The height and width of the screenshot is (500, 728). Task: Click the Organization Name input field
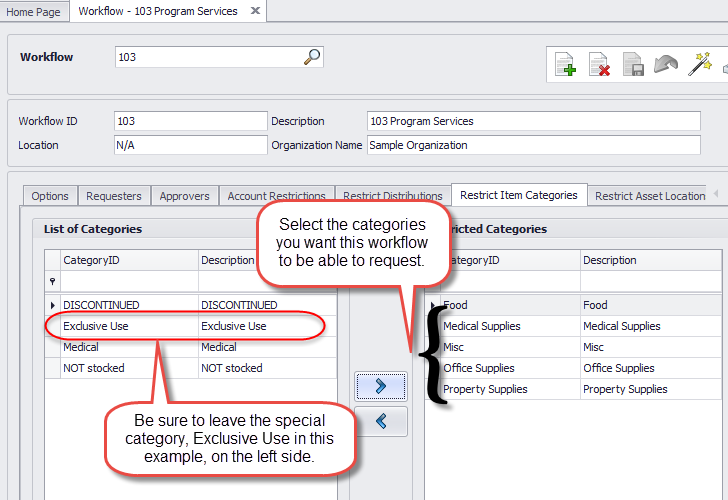click(x=533, y=145)
